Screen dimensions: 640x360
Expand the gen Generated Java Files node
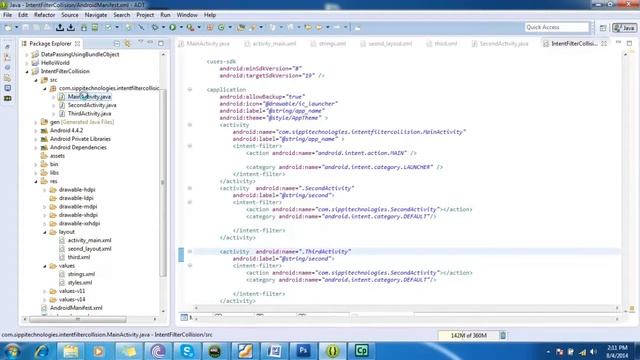point(36,122)
